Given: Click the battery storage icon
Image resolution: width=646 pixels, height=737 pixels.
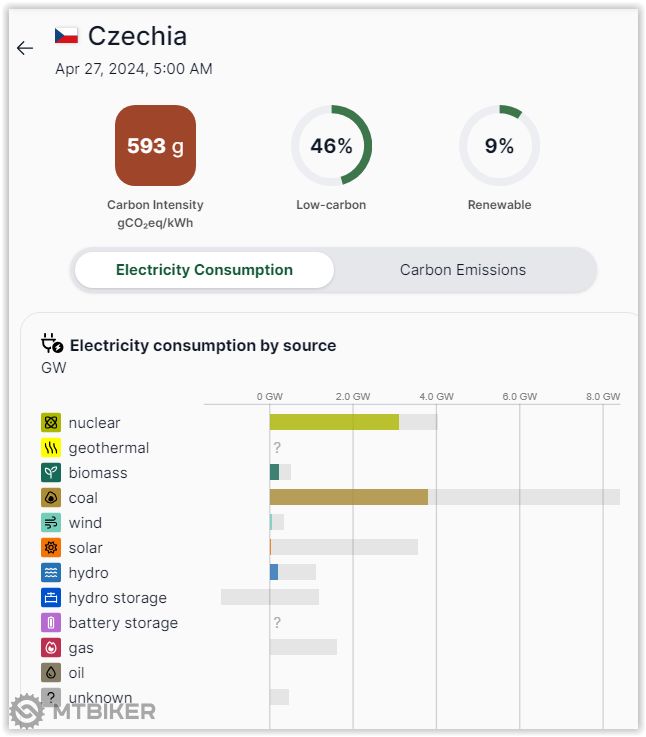Looking at the screenshot, I should coord(51,623).
